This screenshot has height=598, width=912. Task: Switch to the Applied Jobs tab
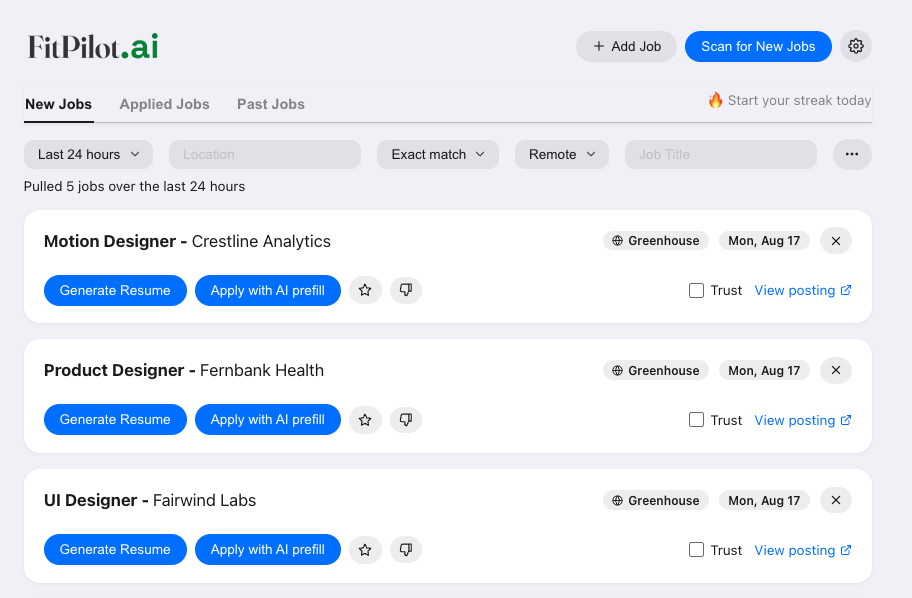[x=165, y=104]
